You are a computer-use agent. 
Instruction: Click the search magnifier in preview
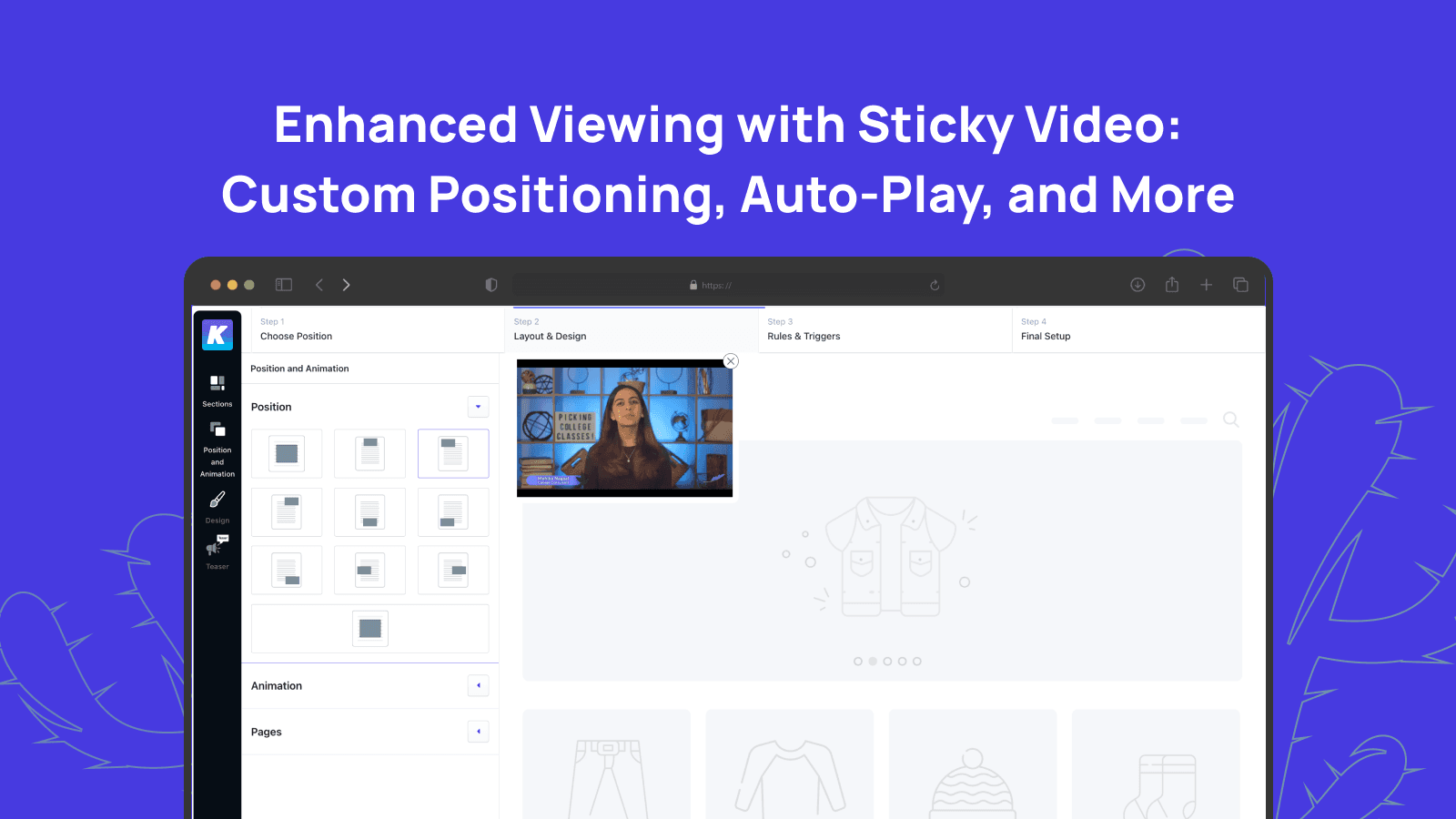(x=1230, y=420)
